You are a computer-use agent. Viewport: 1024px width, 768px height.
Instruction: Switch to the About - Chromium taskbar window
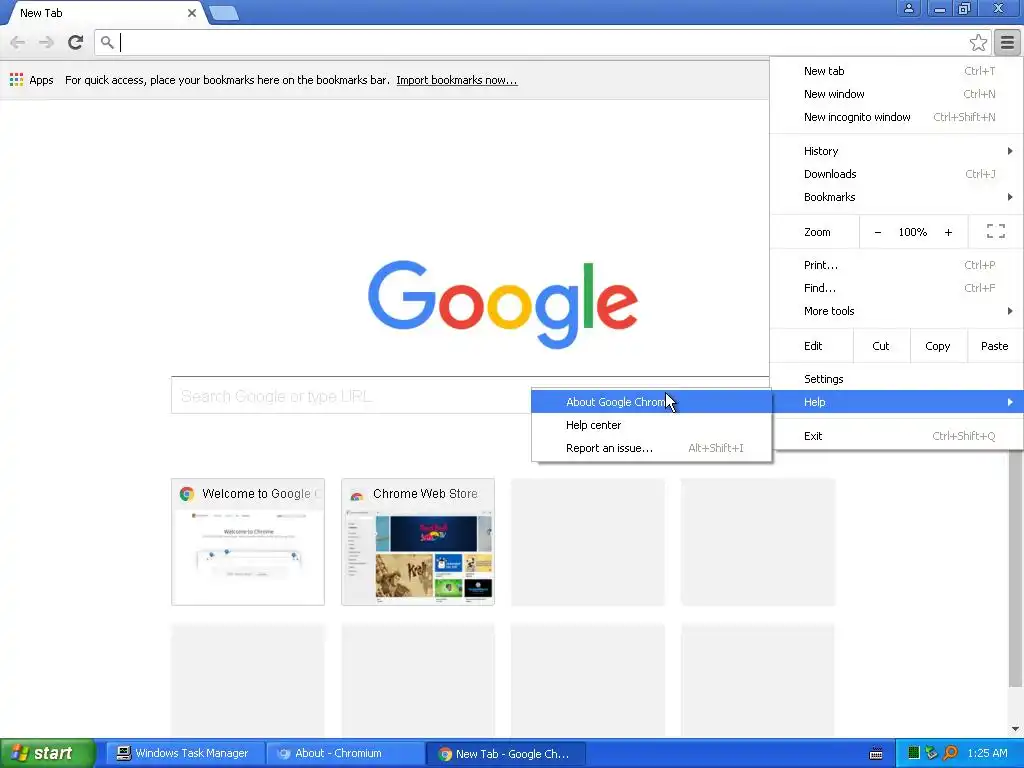click(x=345, y=754)
